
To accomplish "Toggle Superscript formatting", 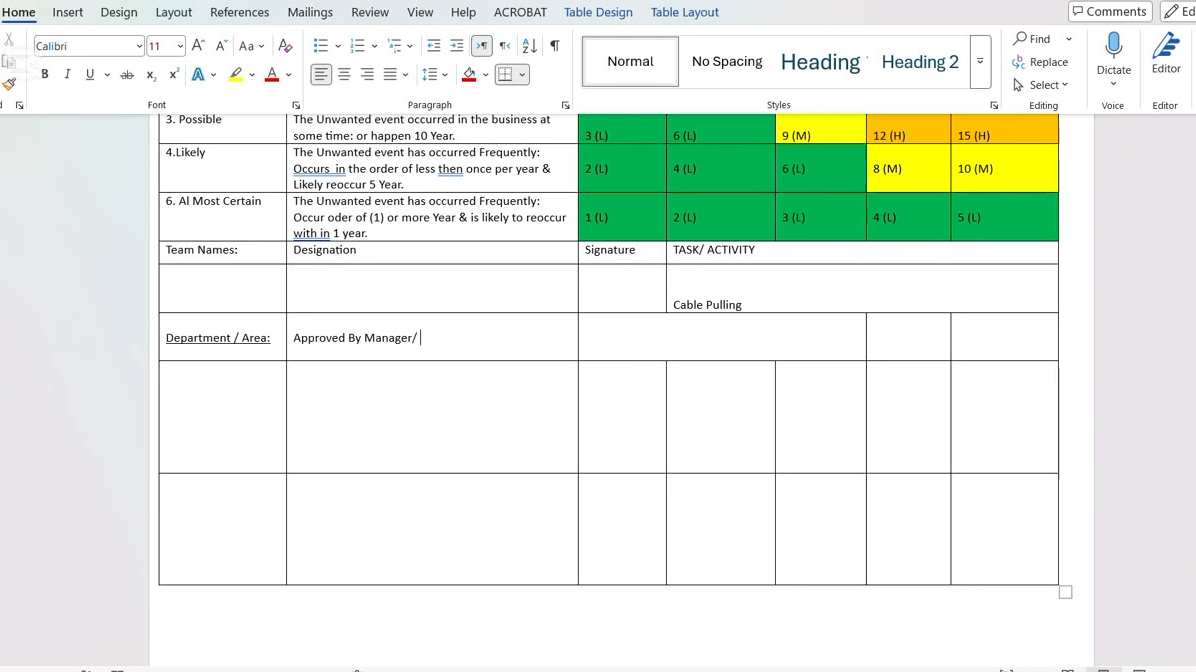I will pyautogui.click(x=174, y=74).
